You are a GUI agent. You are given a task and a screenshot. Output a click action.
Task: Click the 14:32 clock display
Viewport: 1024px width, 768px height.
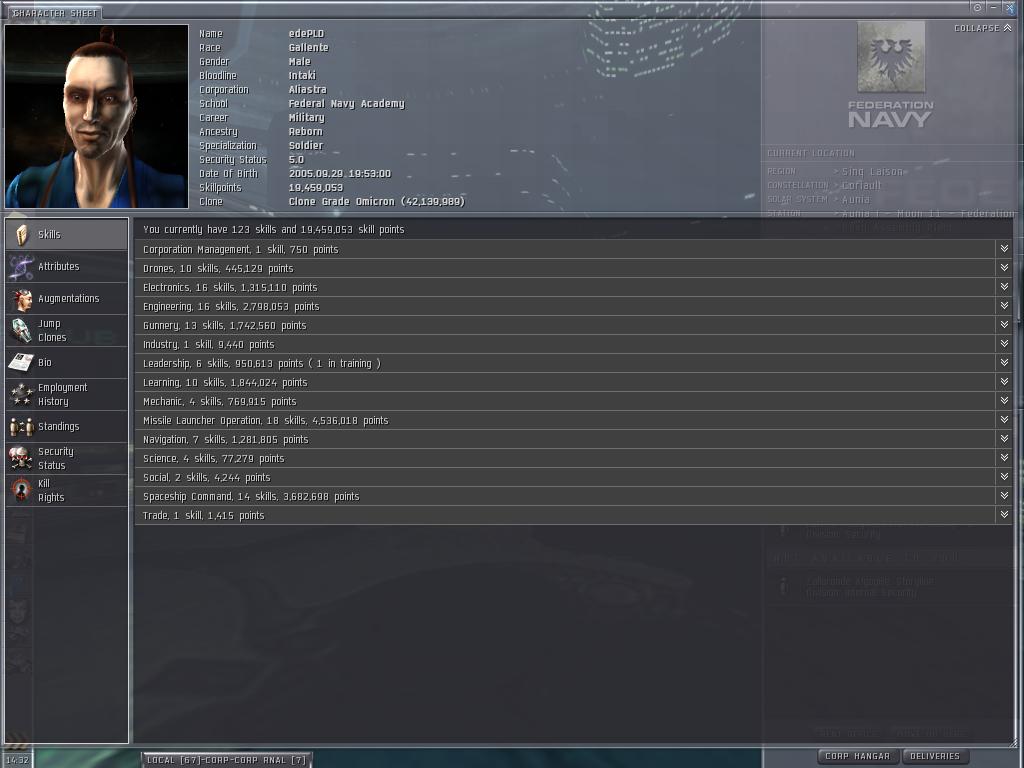tap(18, 760)
